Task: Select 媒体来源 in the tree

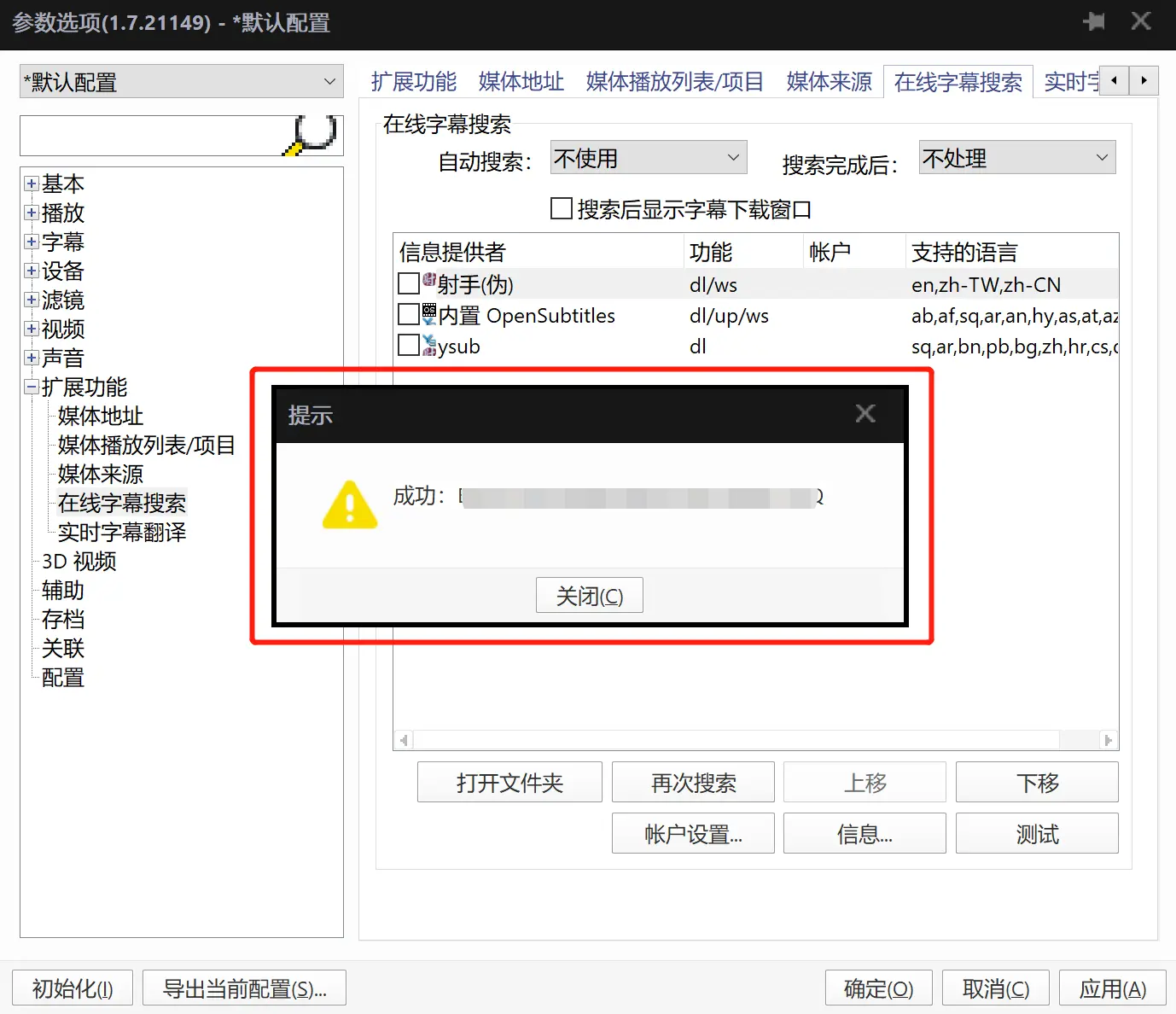Action: pos(101,474)
